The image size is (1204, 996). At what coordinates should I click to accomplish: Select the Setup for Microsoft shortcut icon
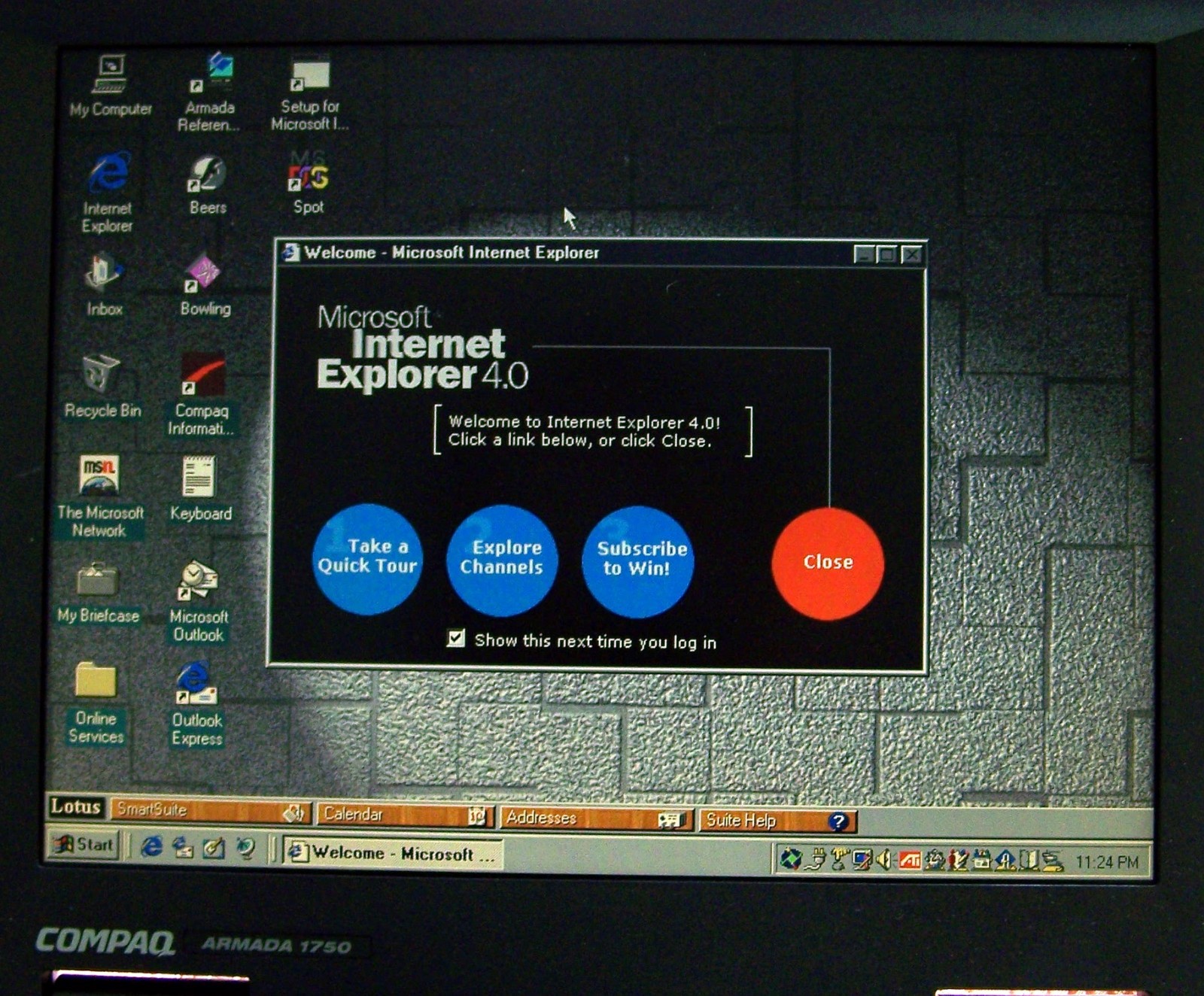coord(309,93)
